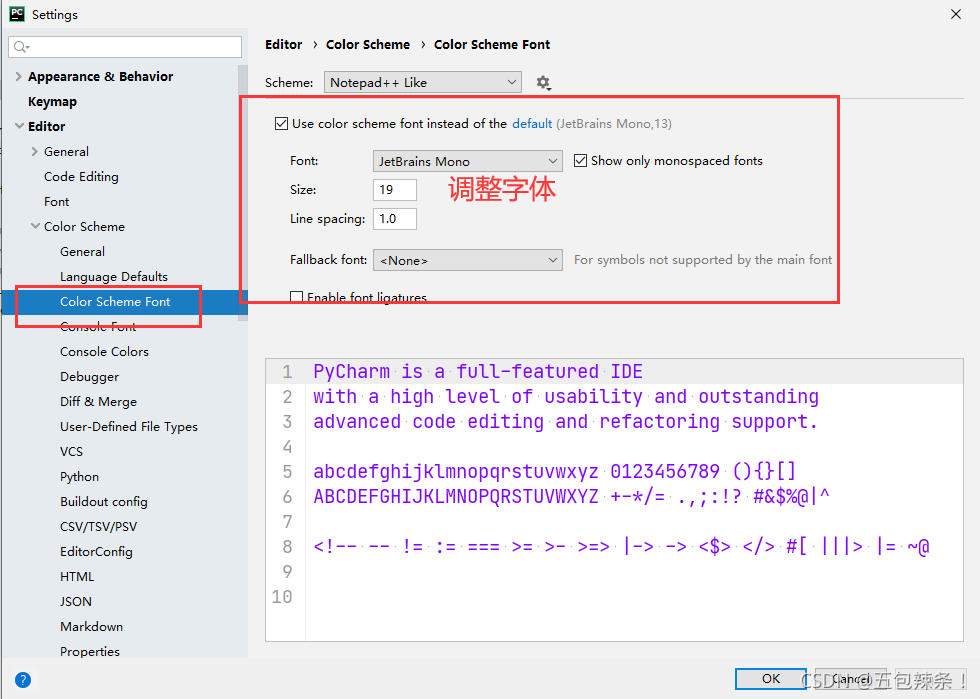Open the scheme actions gear menu
Viewport: 980px width, 699px height.
tap(543, 83)
